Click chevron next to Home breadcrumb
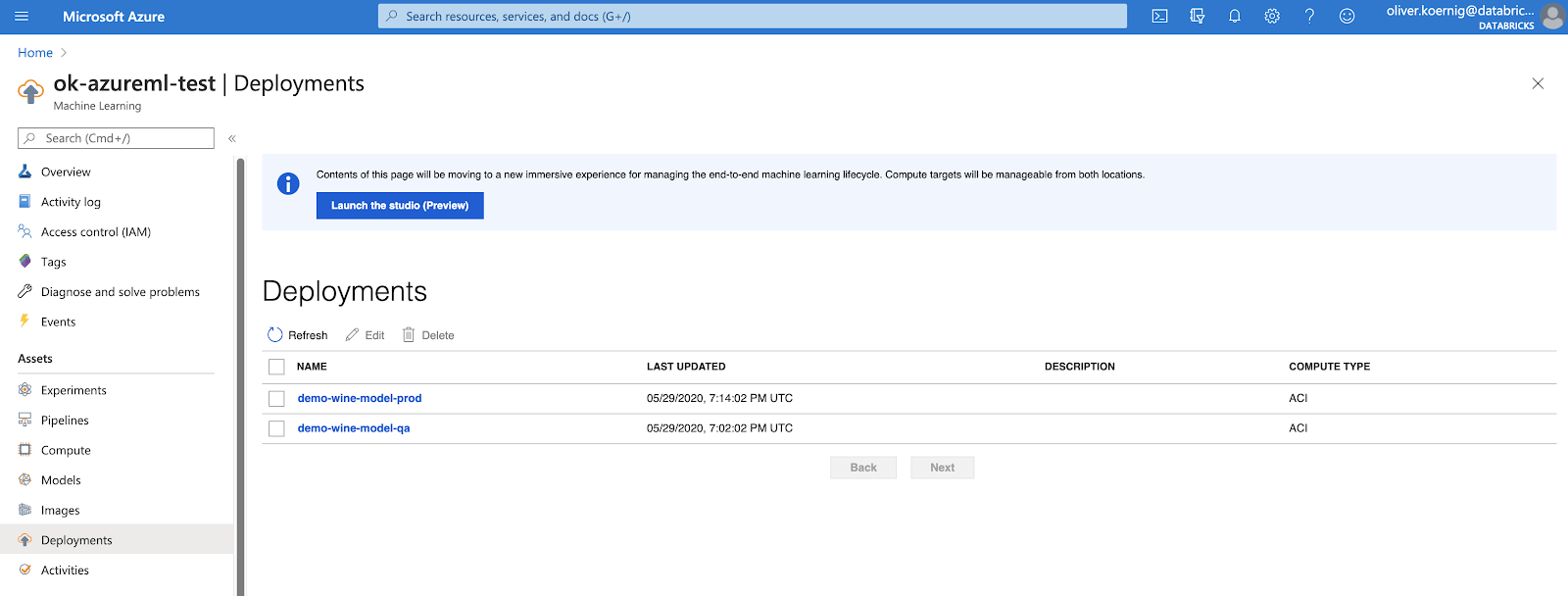The width and height of the screenshot is (1568, 596). tap(64, 53)
